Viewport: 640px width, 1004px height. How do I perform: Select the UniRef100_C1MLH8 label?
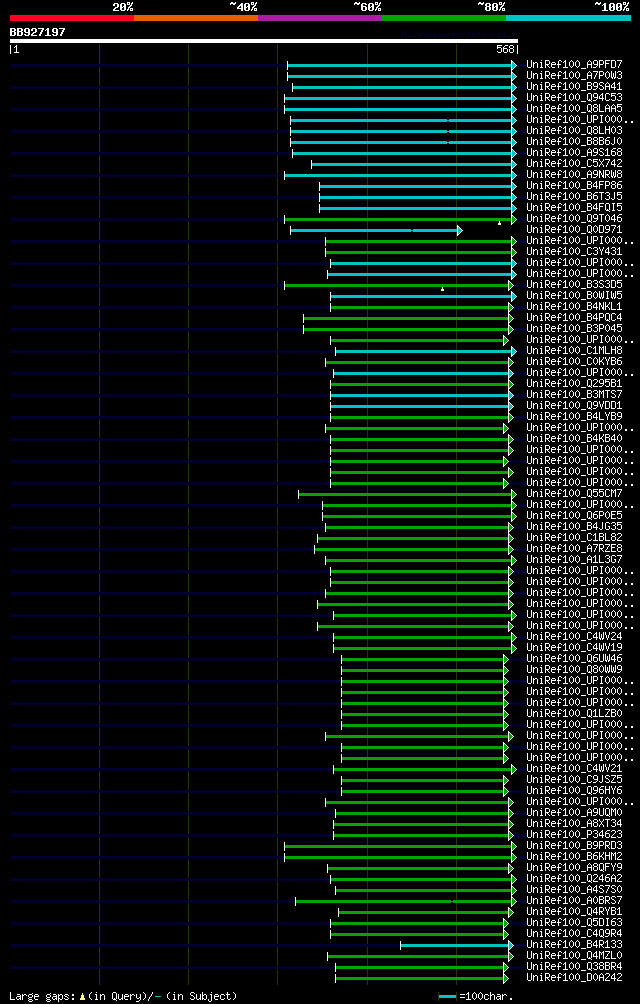coord(574,351)
